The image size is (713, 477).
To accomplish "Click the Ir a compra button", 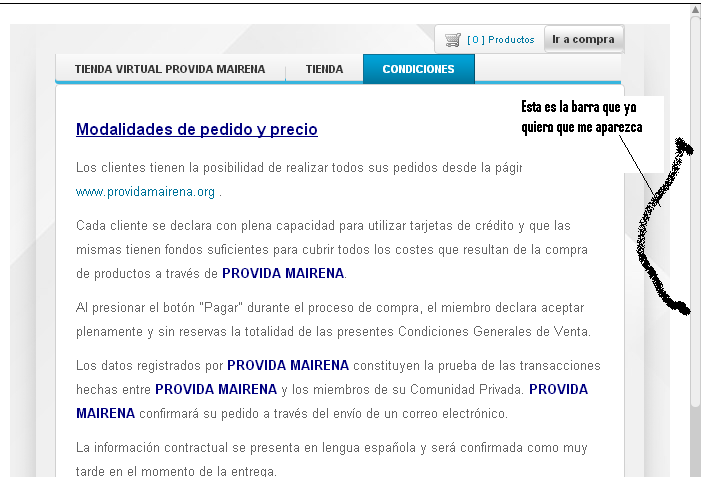I will click(583, 39).
